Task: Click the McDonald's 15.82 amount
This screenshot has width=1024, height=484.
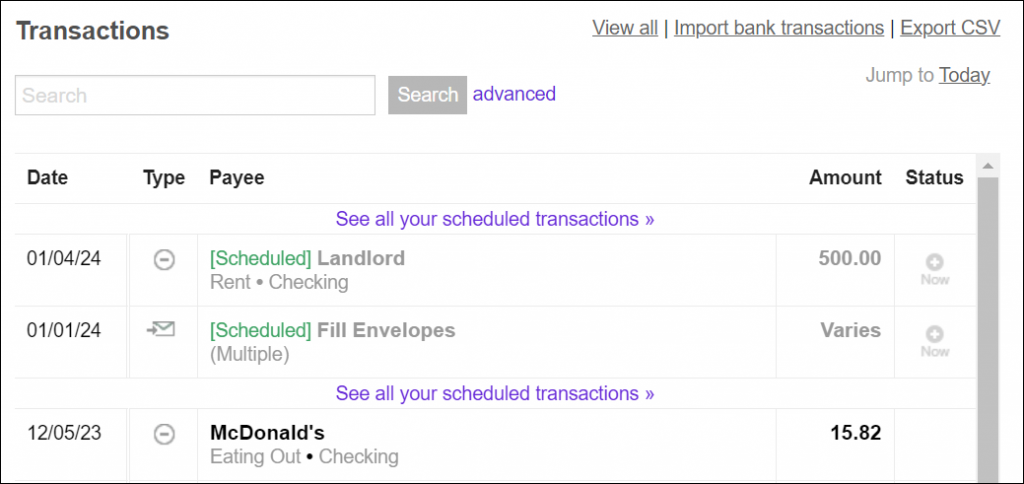Action: click(x=856, y=433)
